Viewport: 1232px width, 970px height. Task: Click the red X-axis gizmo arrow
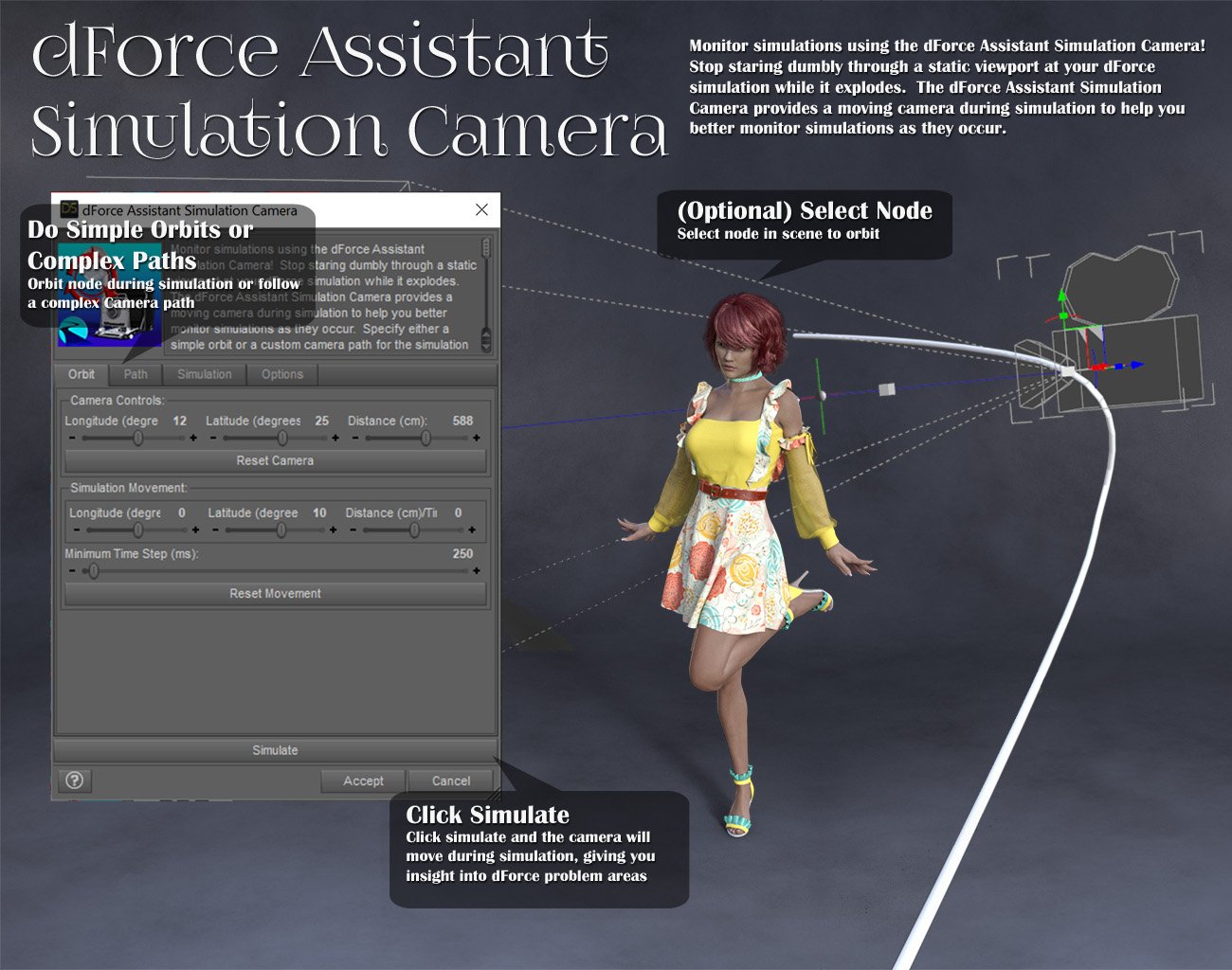(1099, 367)
